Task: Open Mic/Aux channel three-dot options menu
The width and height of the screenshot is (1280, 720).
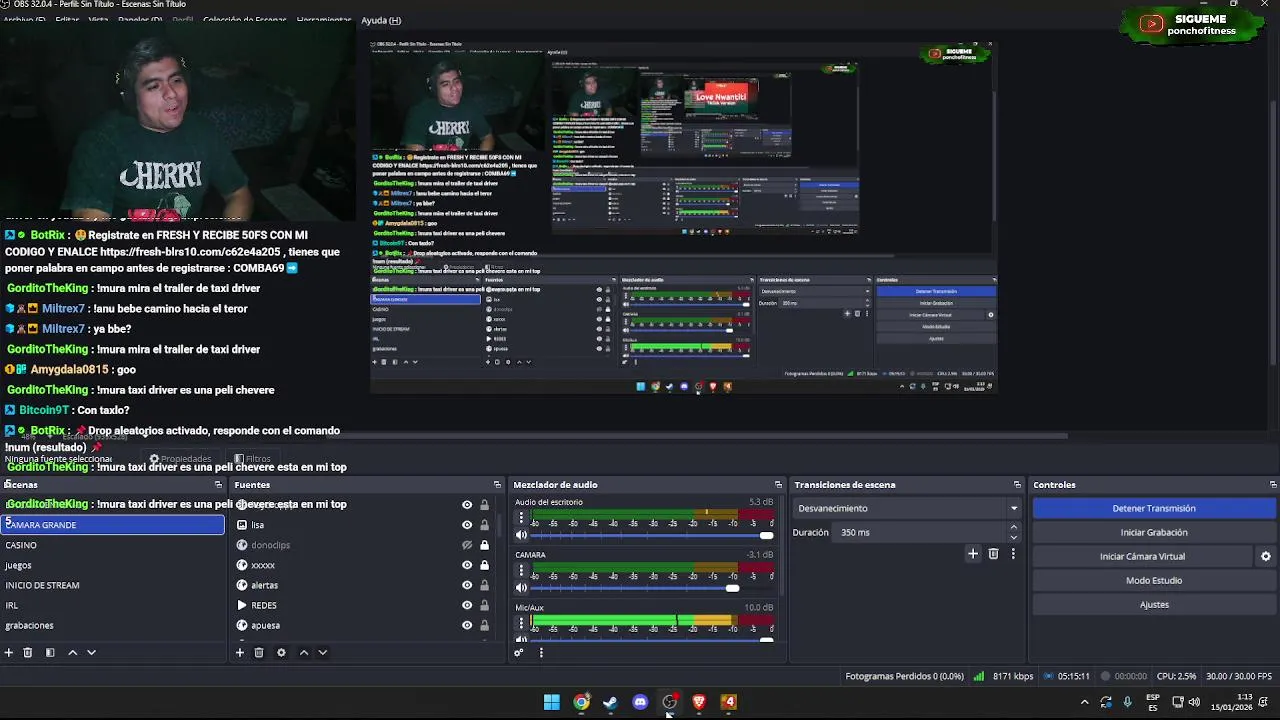Action: (x=521, y=624)
